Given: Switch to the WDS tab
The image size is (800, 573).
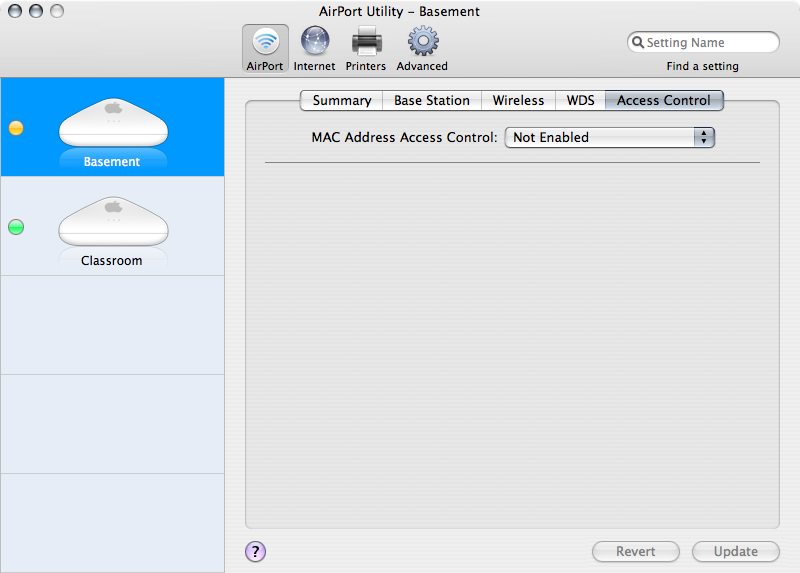Looking at the screenshot, I should [580, 101].
